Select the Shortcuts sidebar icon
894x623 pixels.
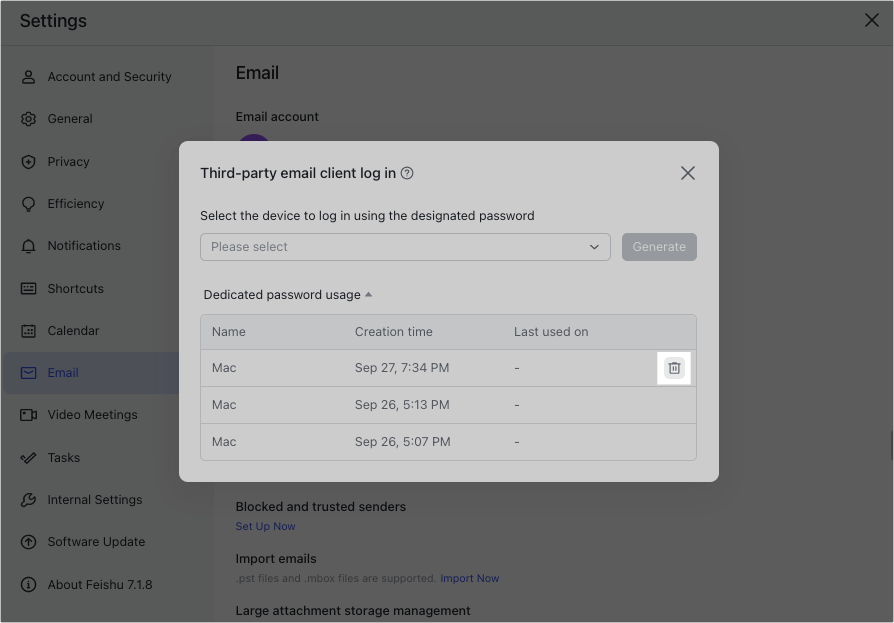click(x=29, y=288)
